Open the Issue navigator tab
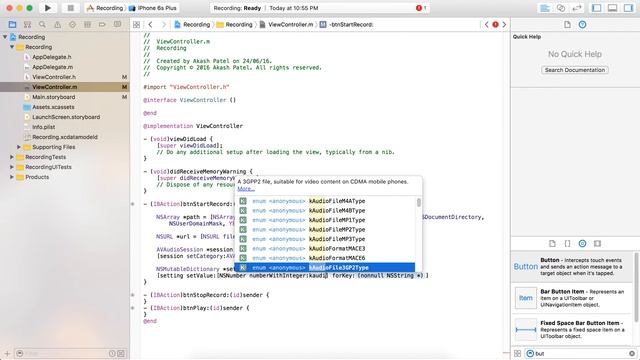Image resolution: width=640 pixels, height=360 pixels. [57, 24]
